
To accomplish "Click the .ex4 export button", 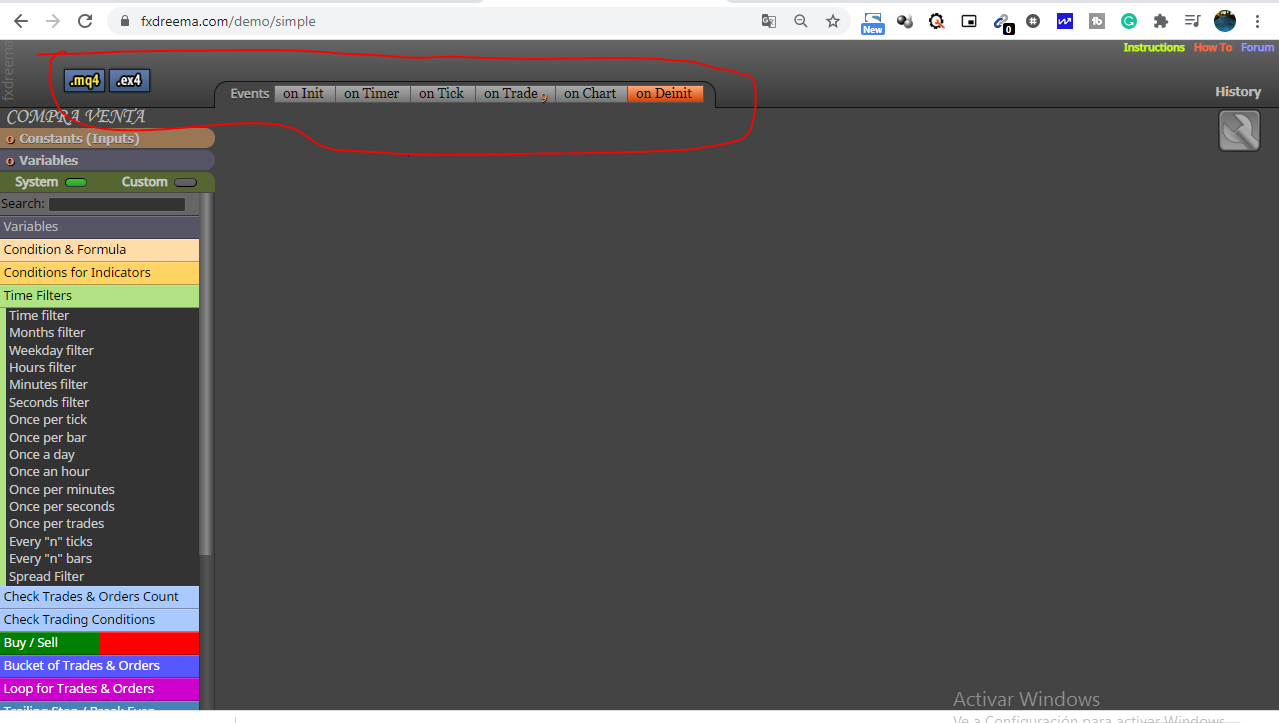I will tap(129, 81).
